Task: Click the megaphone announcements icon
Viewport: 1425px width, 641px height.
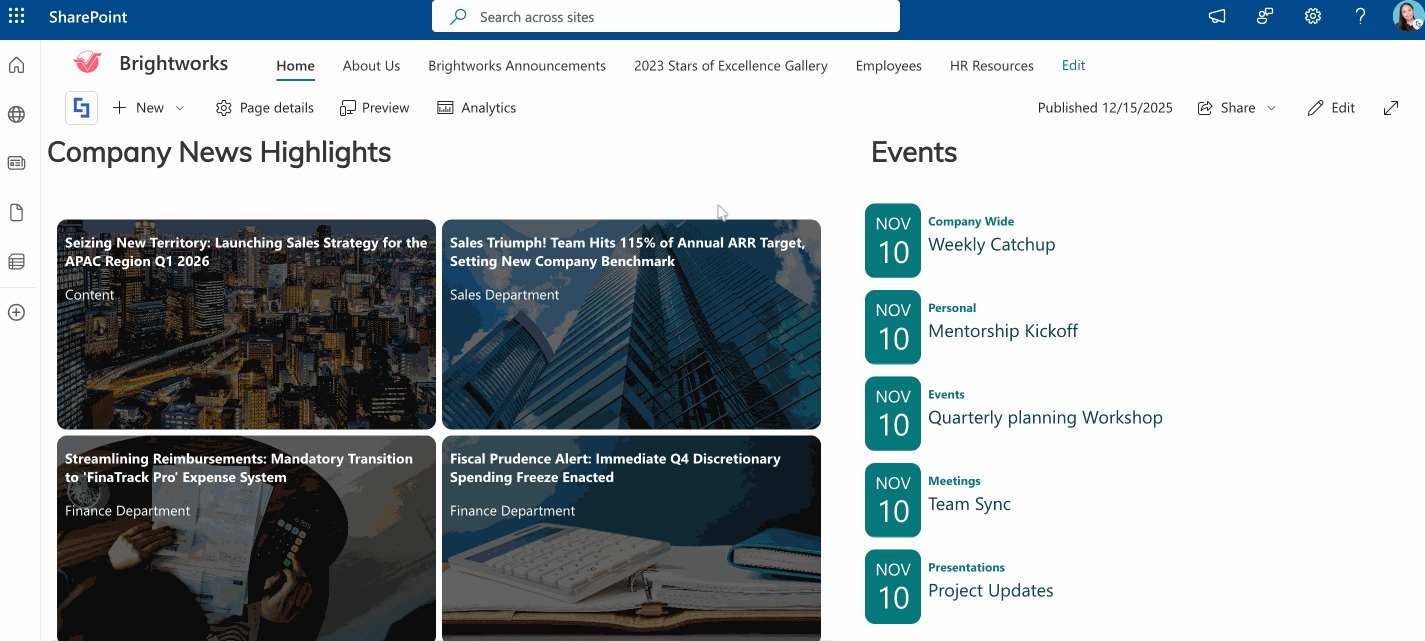Action: pyautogui.click(x=1216, y=16)
